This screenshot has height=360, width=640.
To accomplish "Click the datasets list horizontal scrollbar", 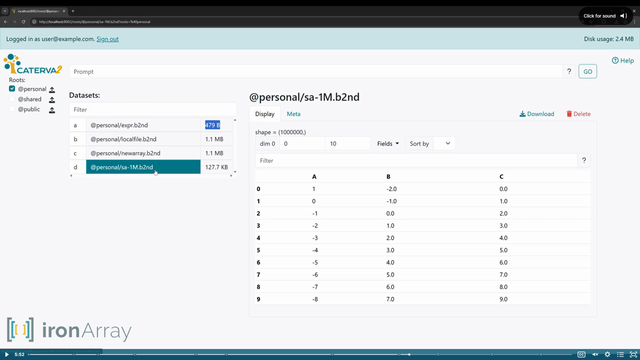I will [151, 176].
